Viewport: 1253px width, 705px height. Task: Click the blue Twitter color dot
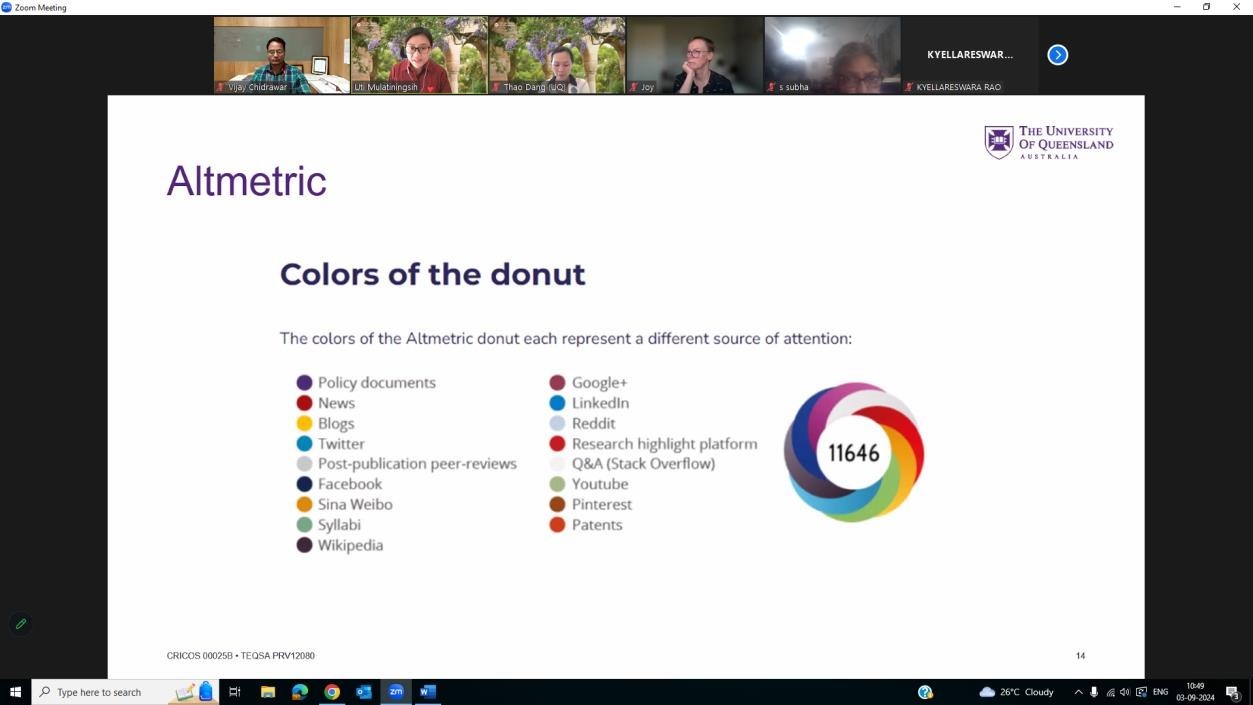[x=304, y=444]
